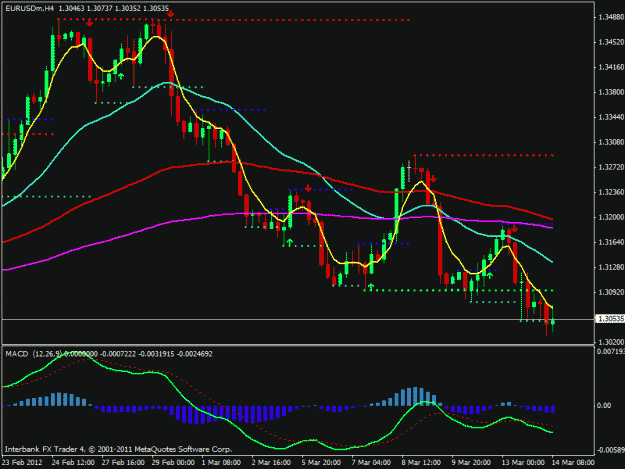
Task: Click the 23 Feb 2012 date label
Action: click(x=22, y=463)
